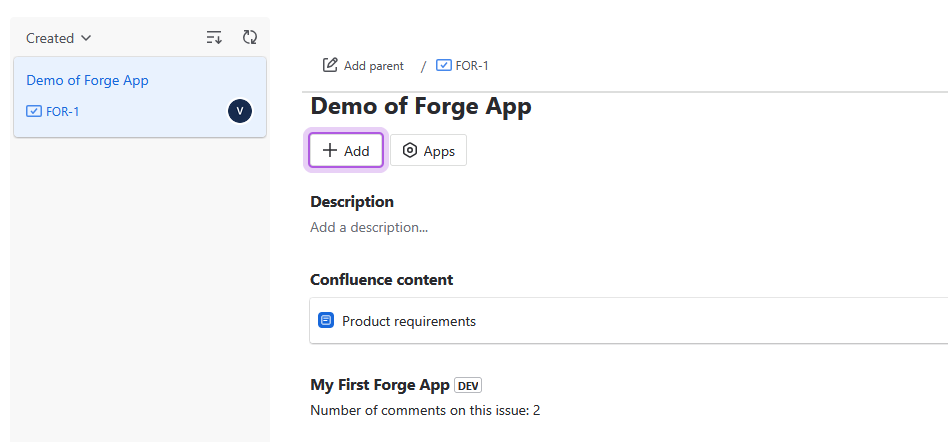
Task: Open the Created sort dropdown
Action: pos(58,38)
